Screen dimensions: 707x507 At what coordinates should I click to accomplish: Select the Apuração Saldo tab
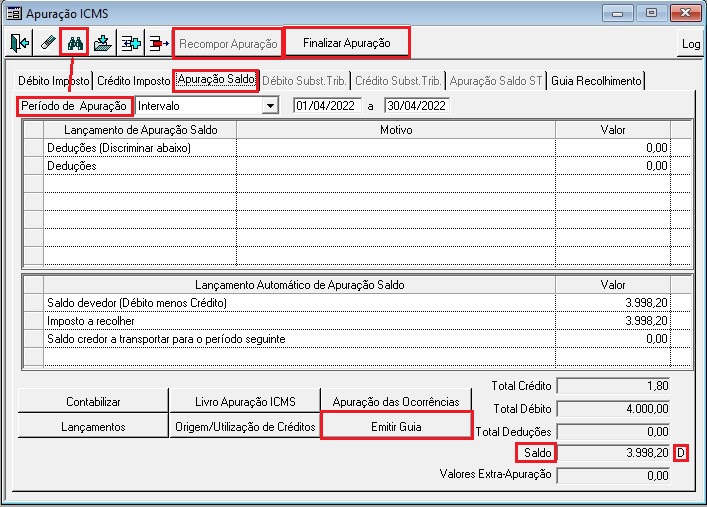tap(216, 79)
